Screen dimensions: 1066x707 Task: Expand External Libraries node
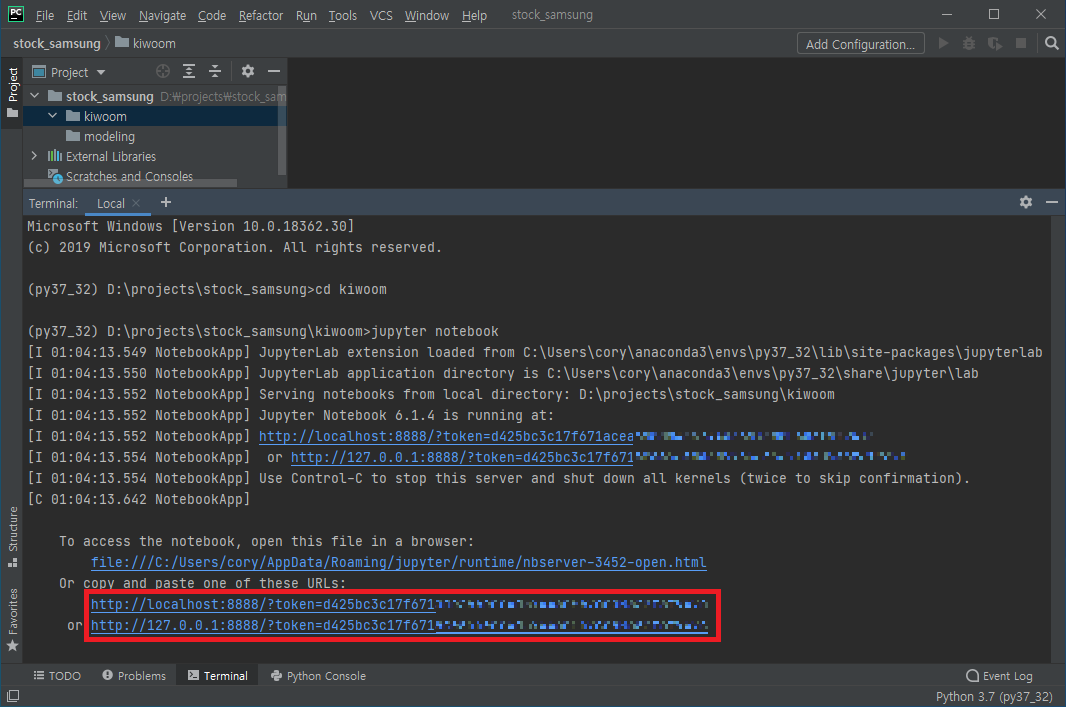point(34,156)
